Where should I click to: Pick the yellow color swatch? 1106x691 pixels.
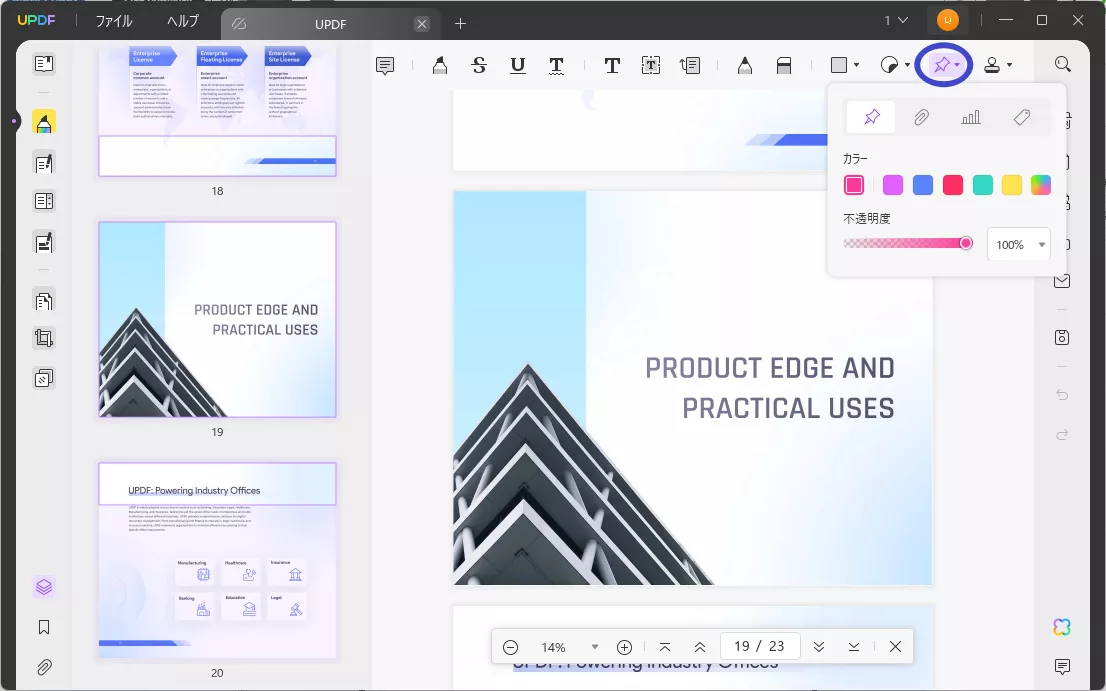pyautogui.click(x=1011, y=185)
